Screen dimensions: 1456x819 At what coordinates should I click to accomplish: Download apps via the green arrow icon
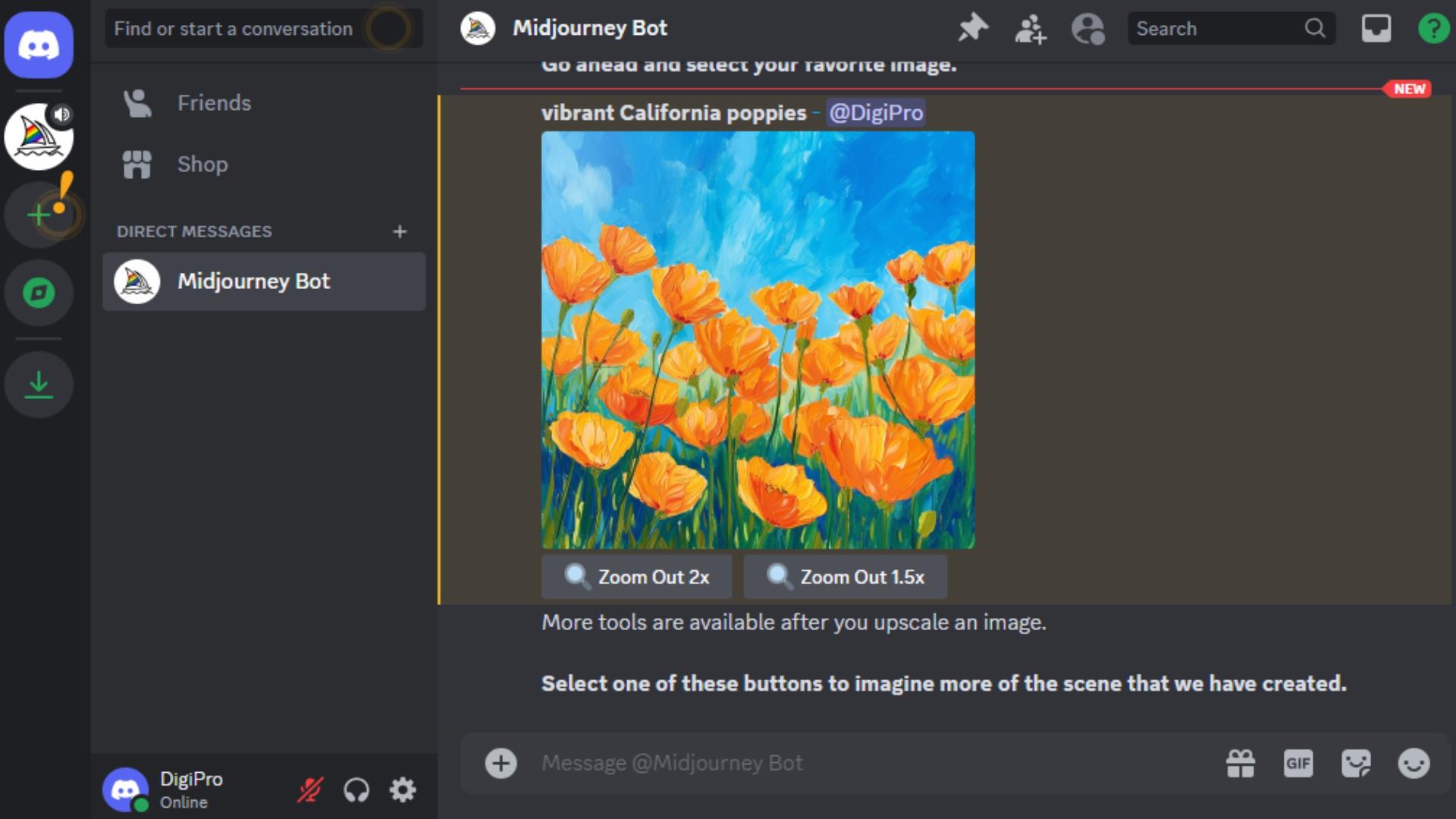[x=39, y=384]
